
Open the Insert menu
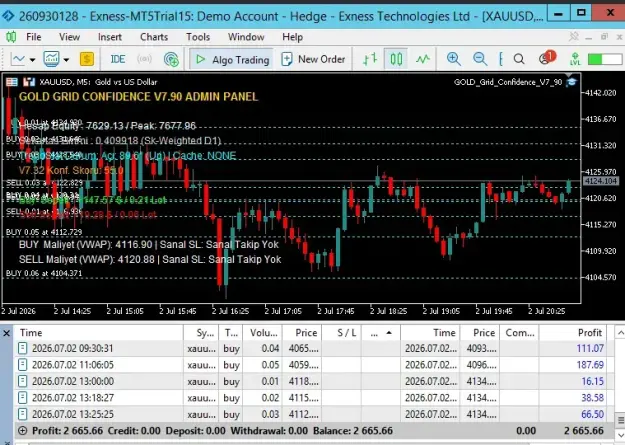pyautogui.click(x=110, y=37)
